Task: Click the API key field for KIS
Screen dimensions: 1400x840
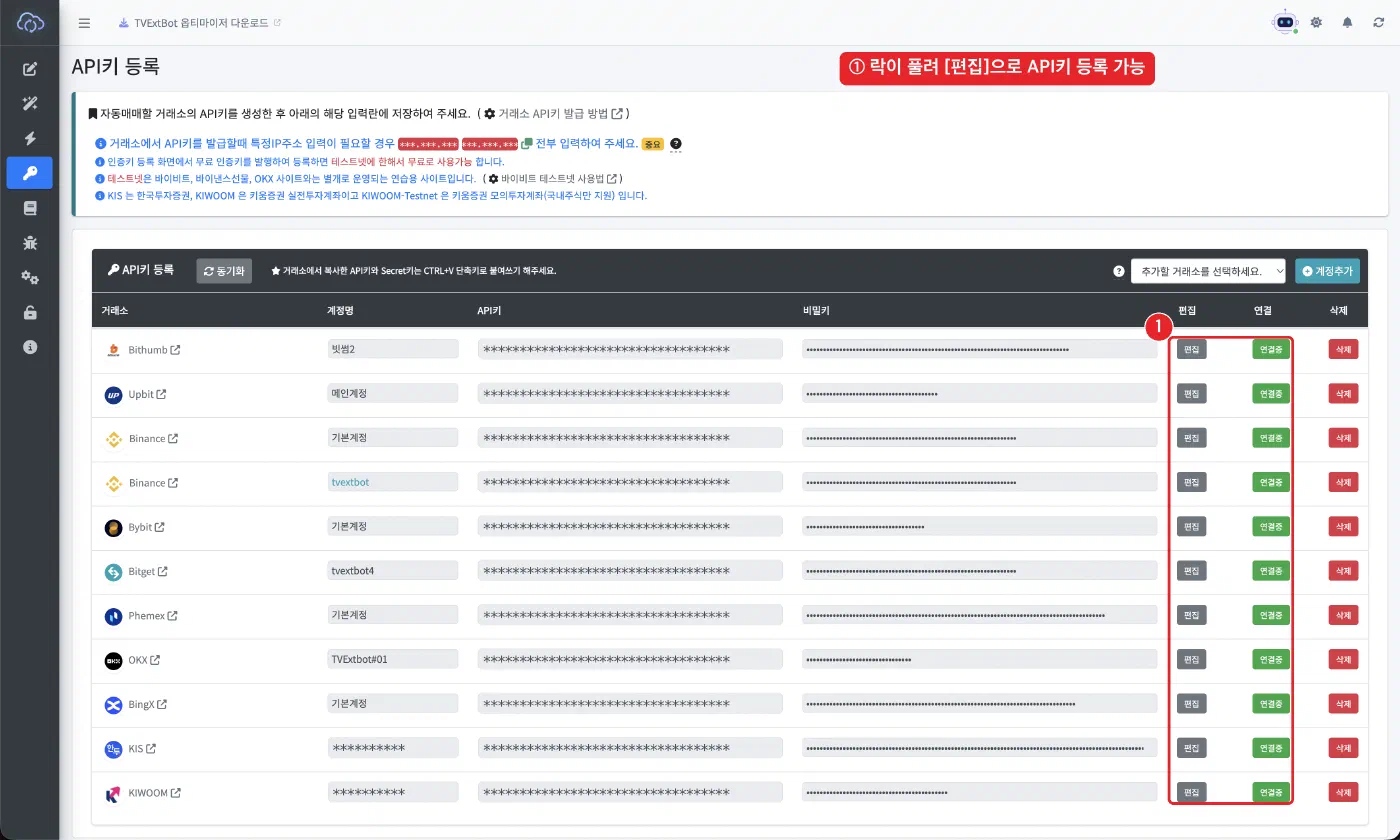Action: click(x=631, y=748)
